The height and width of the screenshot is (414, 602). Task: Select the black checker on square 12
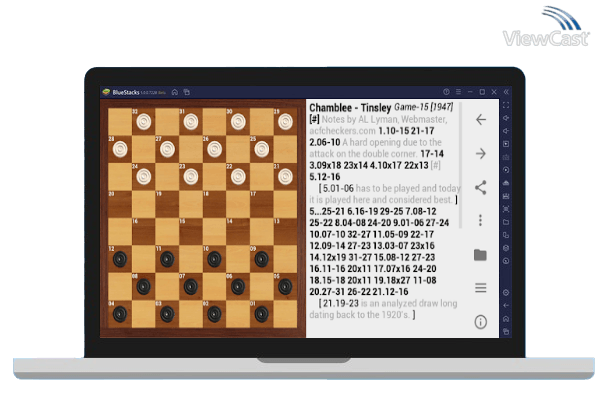[119, 258]
